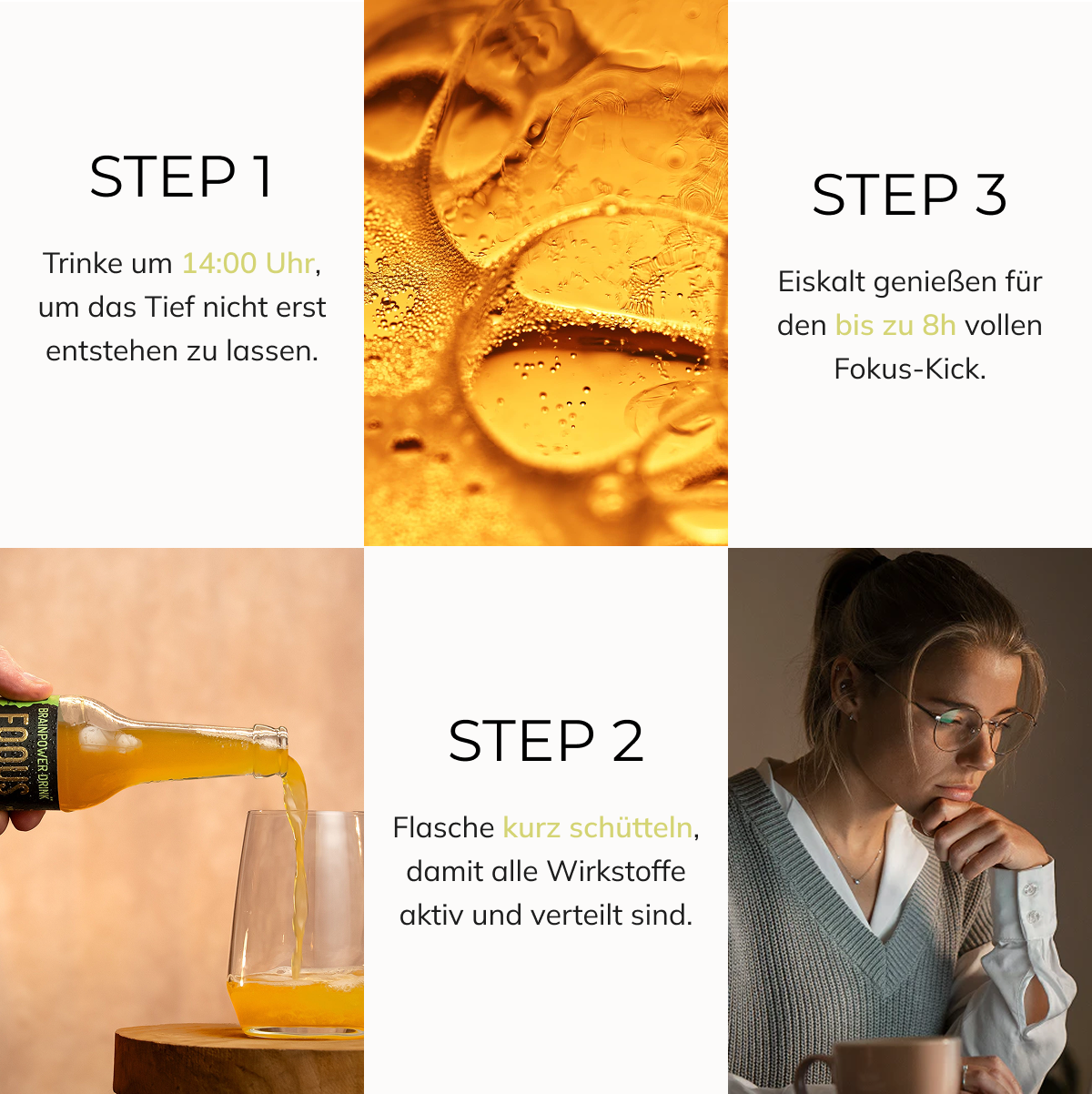The width and height of the screenshot is (1092, 1094).
Task: Click 'damit alle Wirkstoffe' text line
Action: click(x=546, y=871)
